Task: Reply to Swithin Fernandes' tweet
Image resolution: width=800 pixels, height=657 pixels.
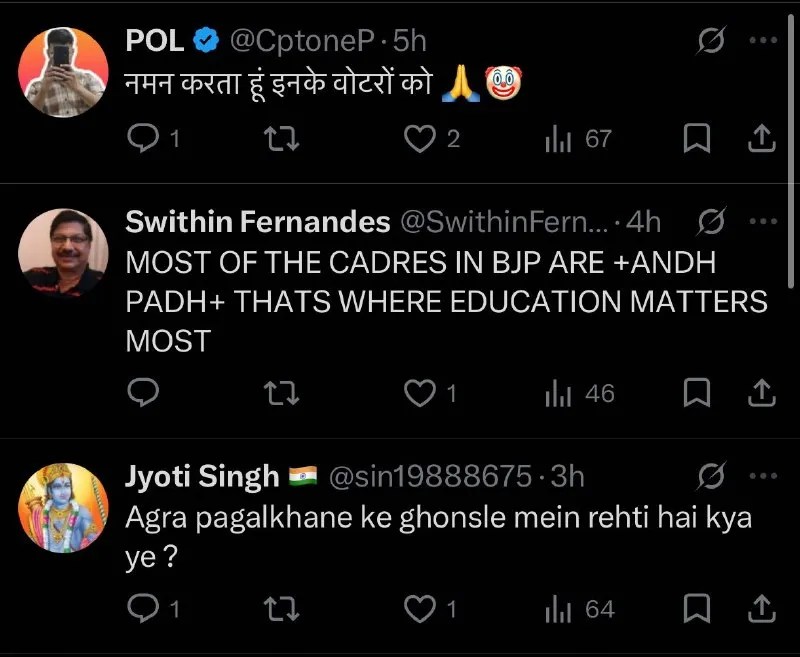Action: coord(145,393)
